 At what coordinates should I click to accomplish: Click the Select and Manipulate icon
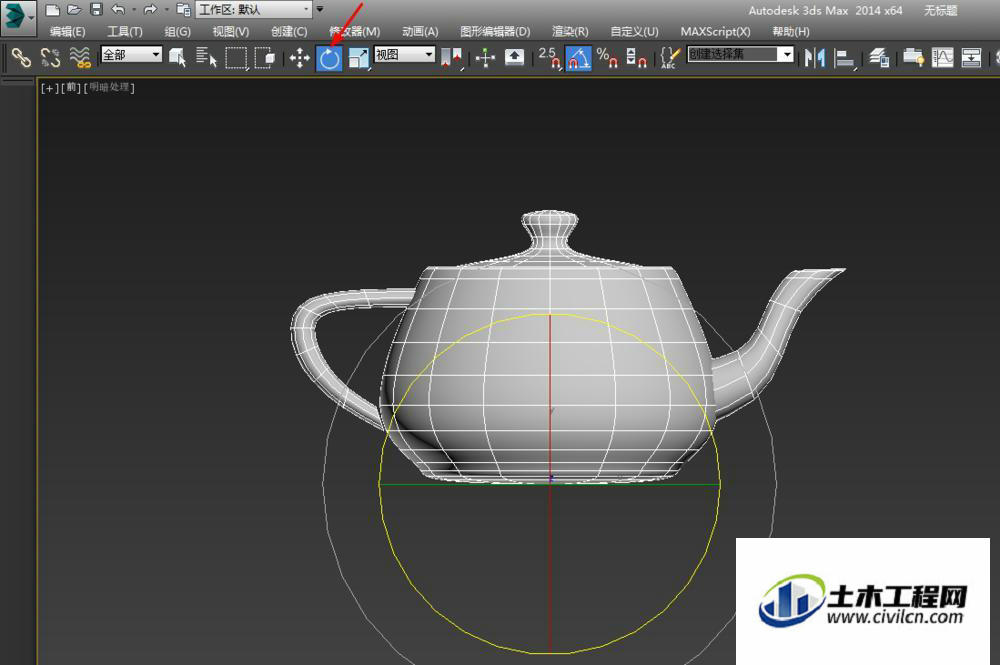tap(485, 58)
